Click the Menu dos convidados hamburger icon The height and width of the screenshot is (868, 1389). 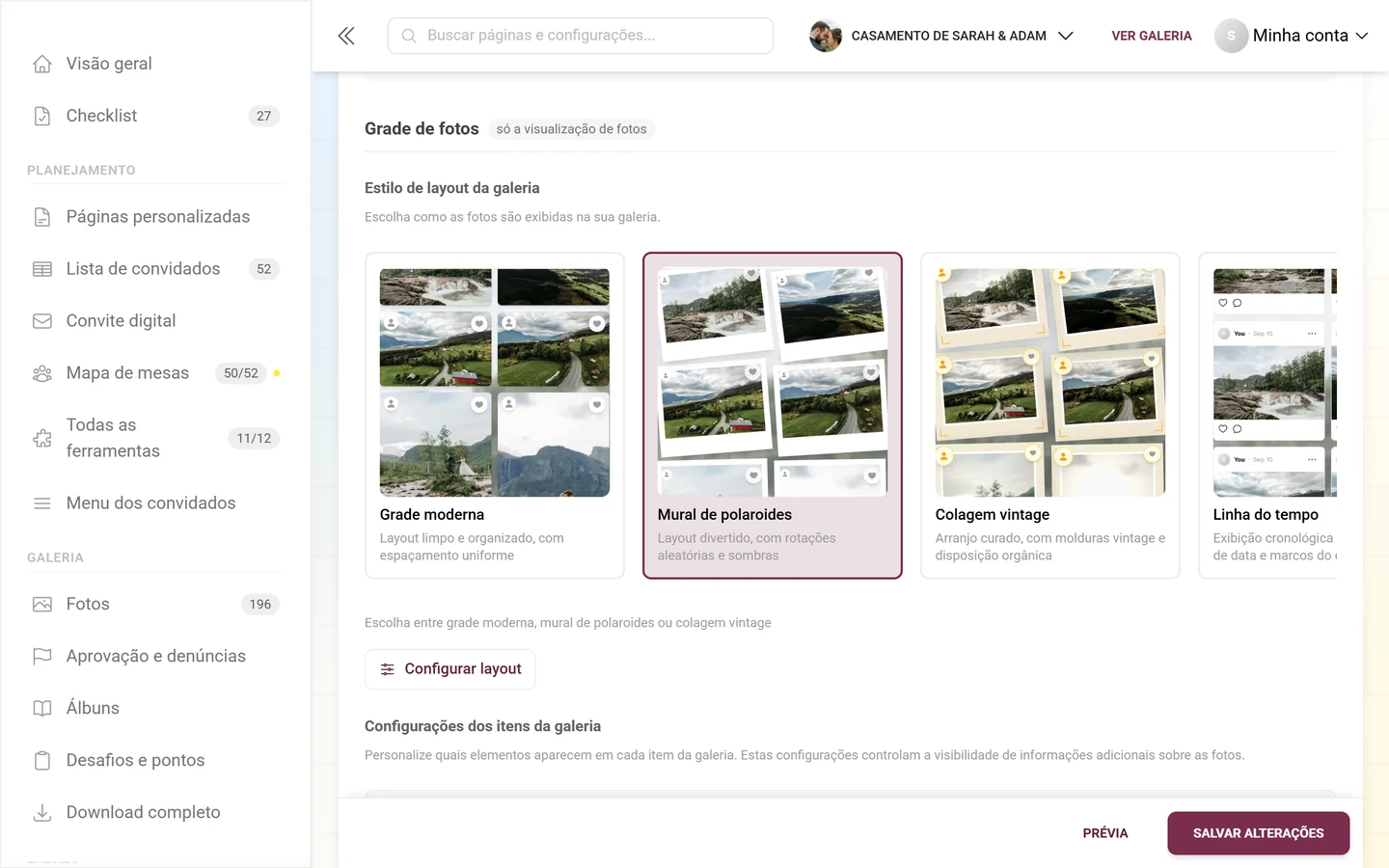coord(42,503)
